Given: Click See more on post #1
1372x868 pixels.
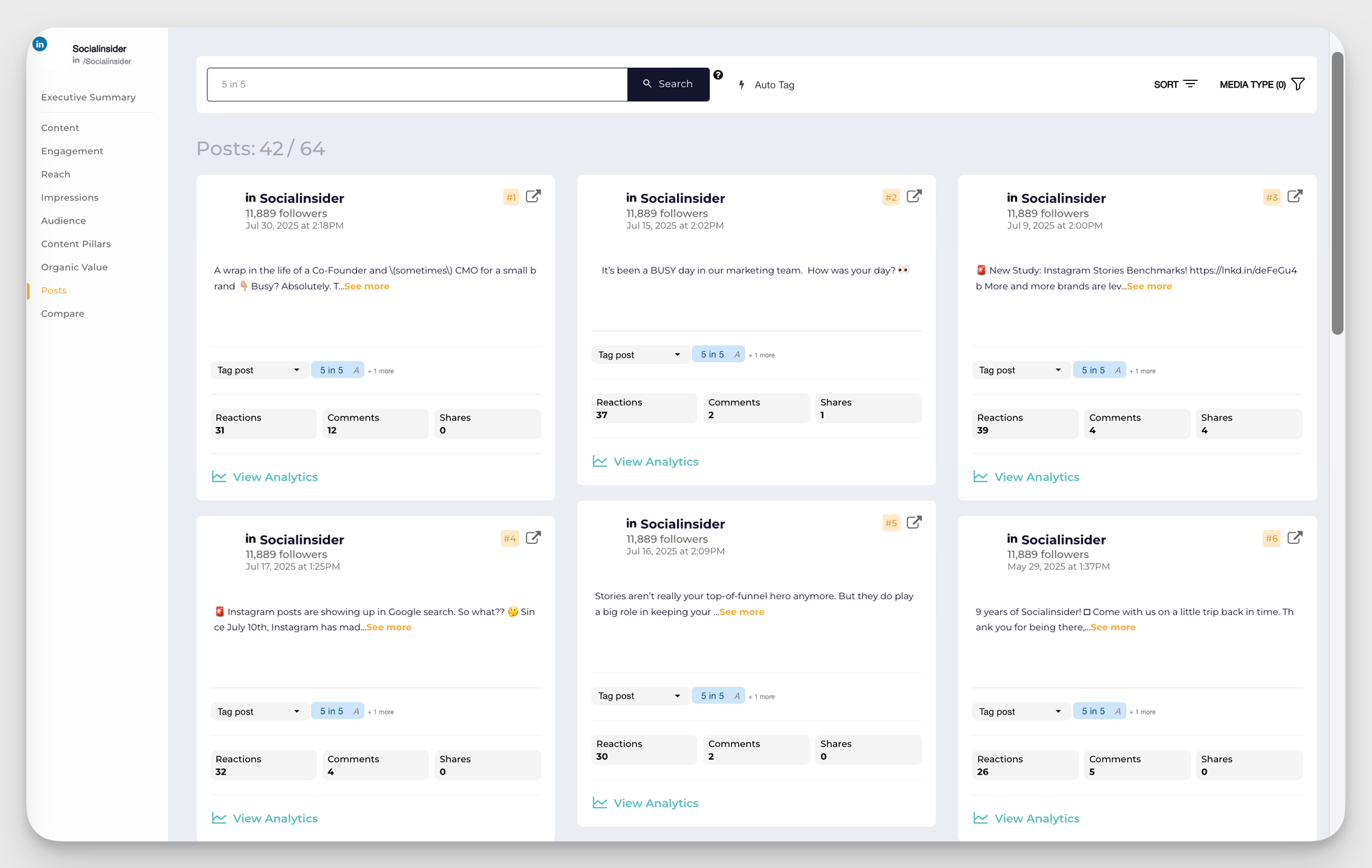Looking at the screenshot, I should point(367,287).
